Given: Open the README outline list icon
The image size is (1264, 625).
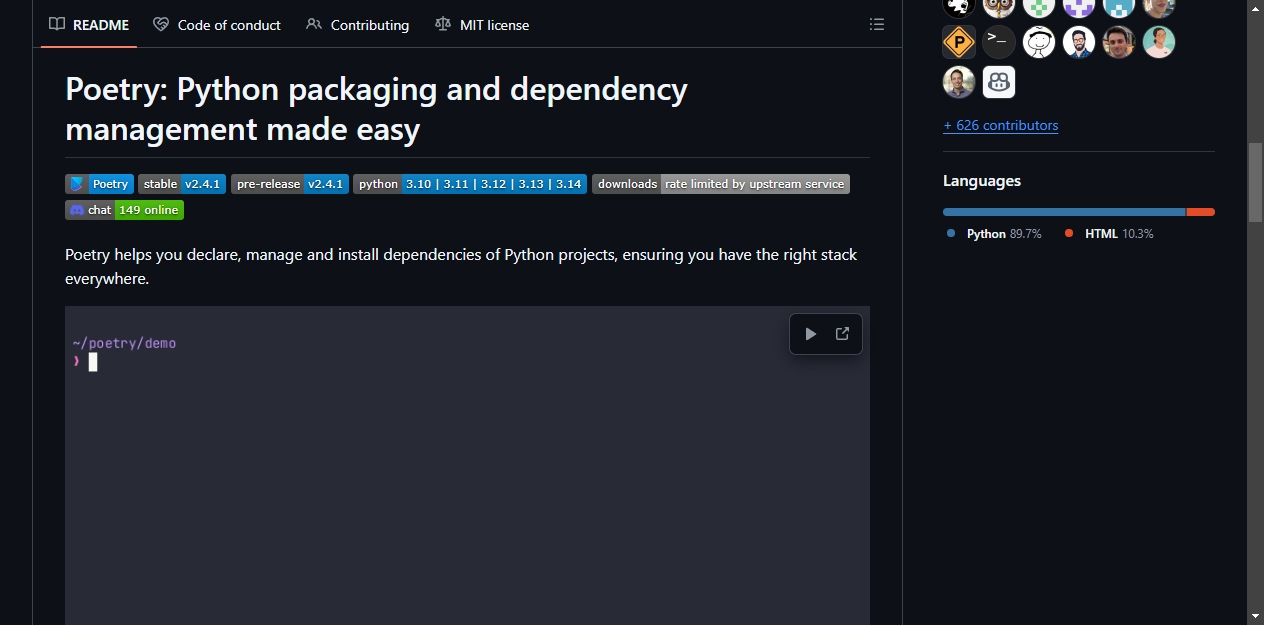Looking at the screenshot, I should pos(877,24).
